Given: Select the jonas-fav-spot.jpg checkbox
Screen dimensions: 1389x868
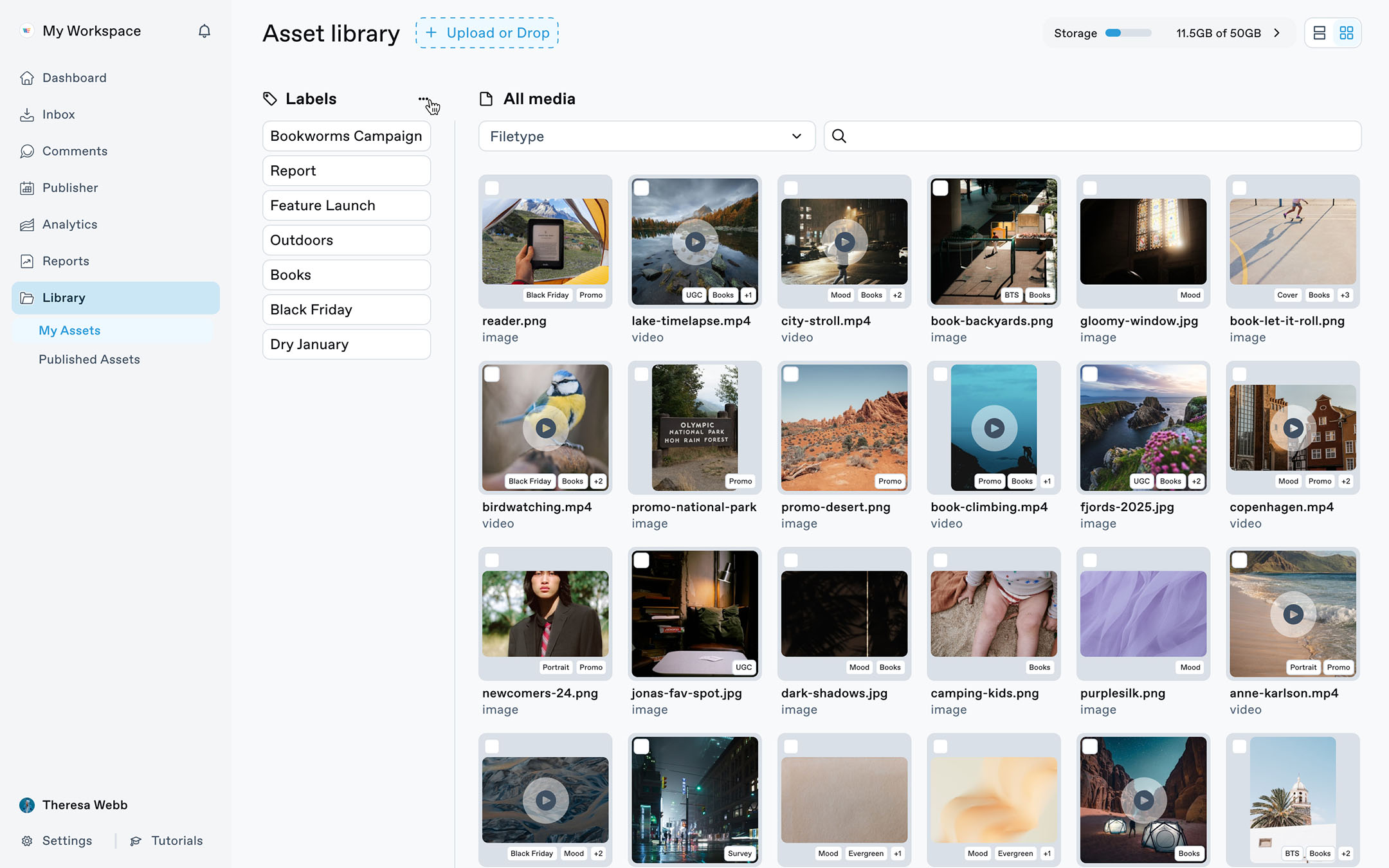Looking at the screenshot, I should (x=641, y=561).
